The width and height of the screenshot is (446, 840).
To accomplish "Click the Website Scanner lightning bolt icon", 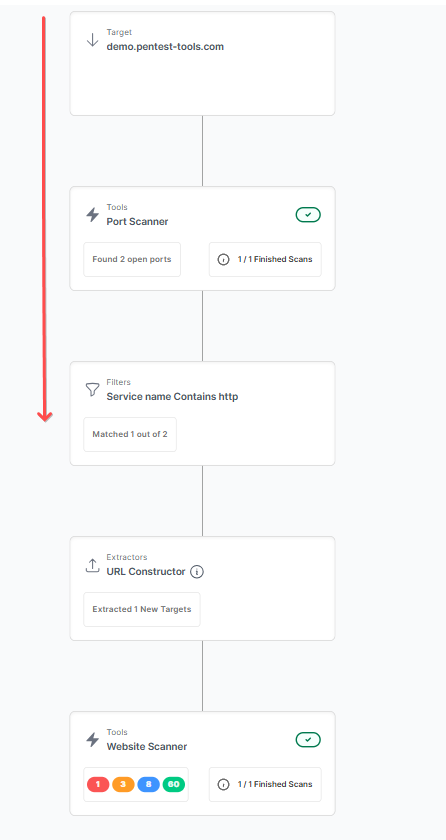I will [x=93, y=740].
